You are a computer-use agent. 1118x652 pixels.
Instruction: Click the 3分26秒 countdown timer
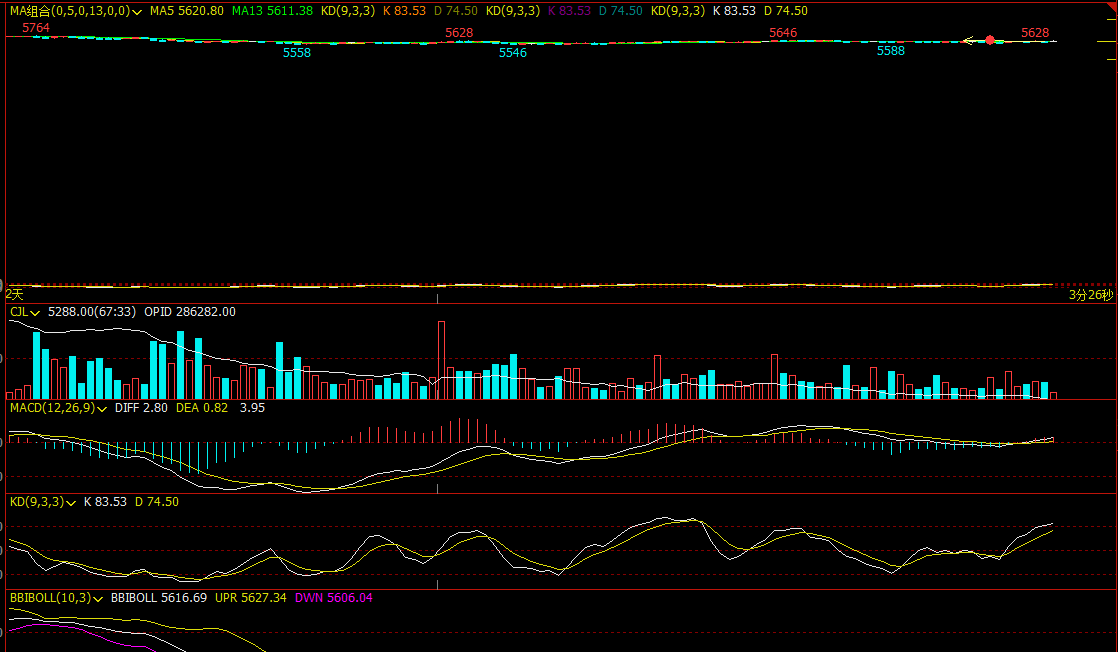[x=1090, y=295]
